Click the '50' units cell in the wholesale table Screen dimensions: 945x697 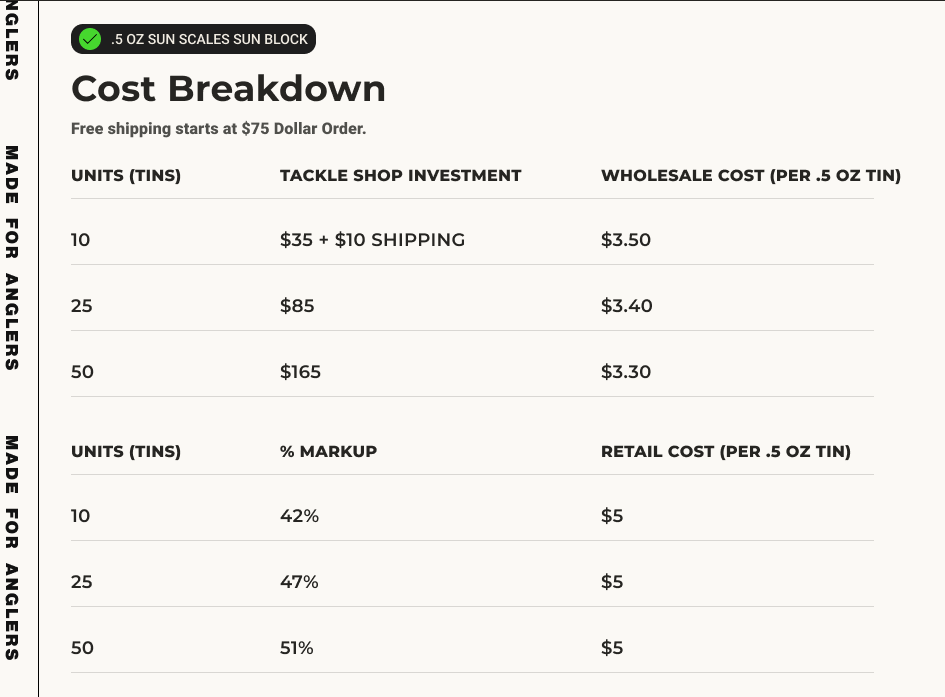coord(82,372)
